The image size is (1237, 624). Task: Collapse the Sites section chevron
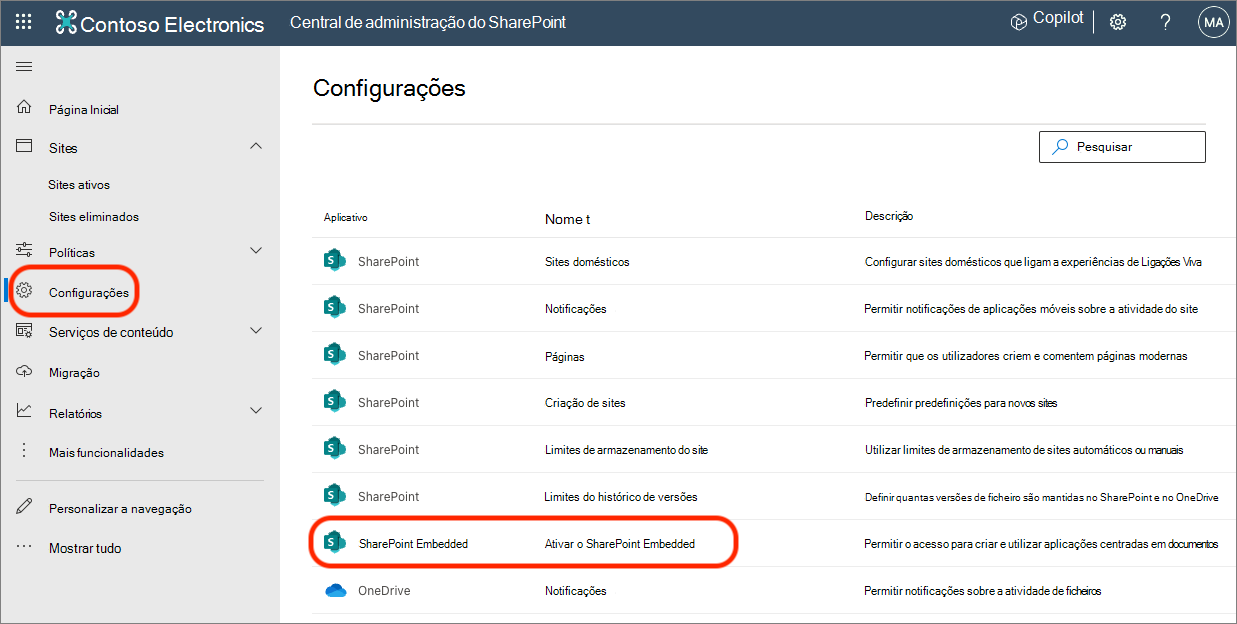pos(256,145)
